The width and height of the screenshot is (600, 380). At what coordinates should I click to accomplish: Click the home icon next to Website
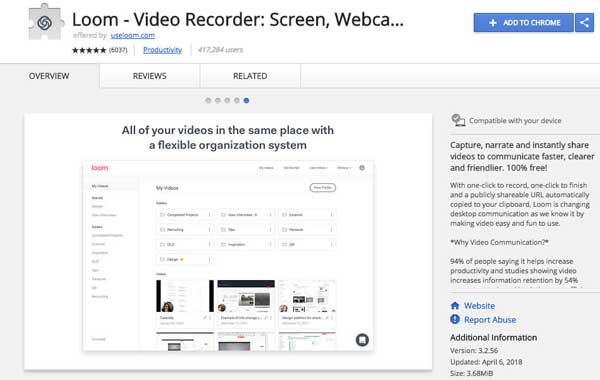[x=455, y=305]
